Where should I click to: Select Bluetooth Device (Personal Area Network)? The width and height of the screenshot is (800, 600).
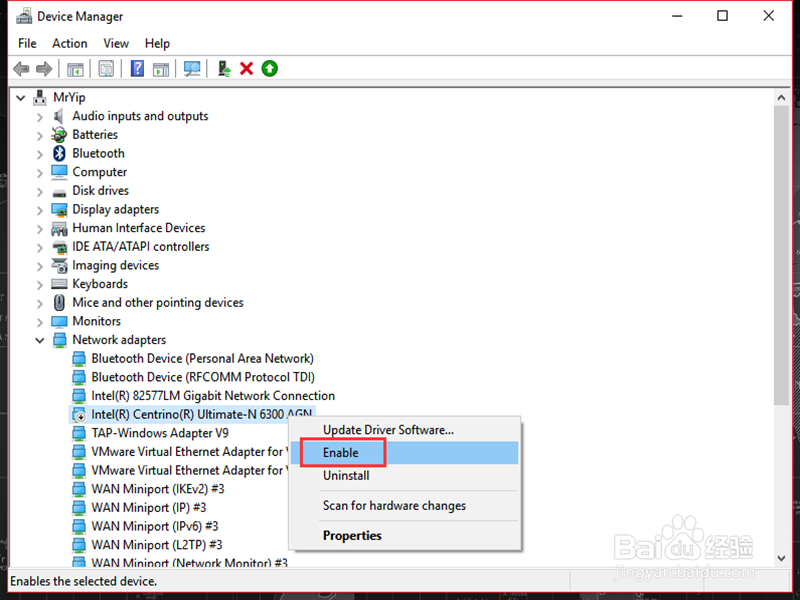click(x=203, y=359)
